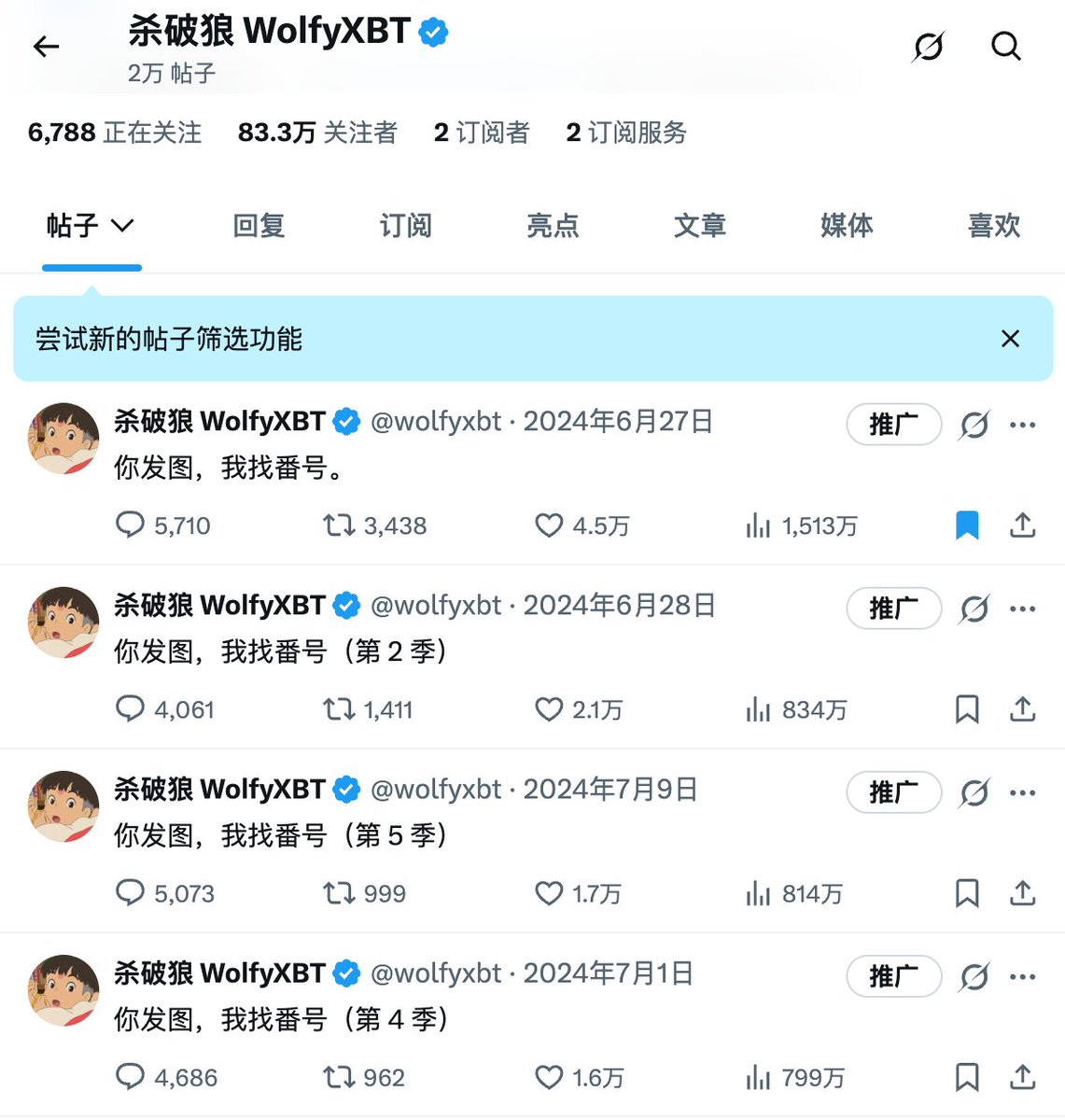Repost the 第 2 季 post

pyautogui.click(x=368, y=709)
